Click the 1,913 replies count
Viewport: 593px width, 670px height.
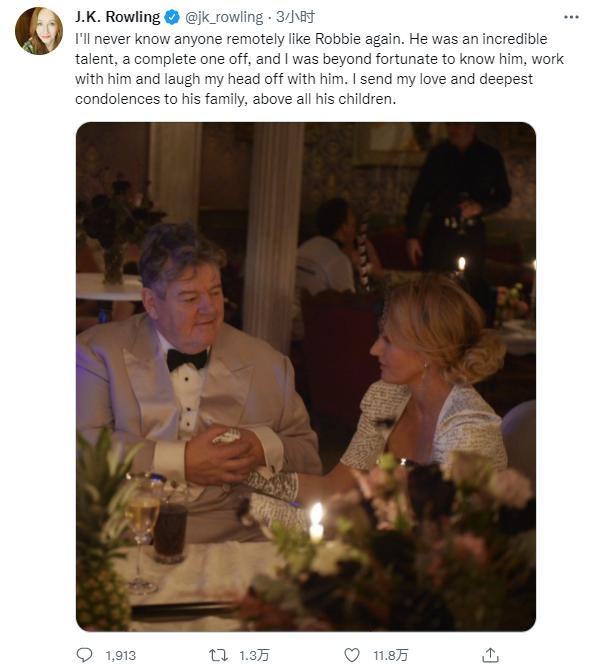click(120, 655)
